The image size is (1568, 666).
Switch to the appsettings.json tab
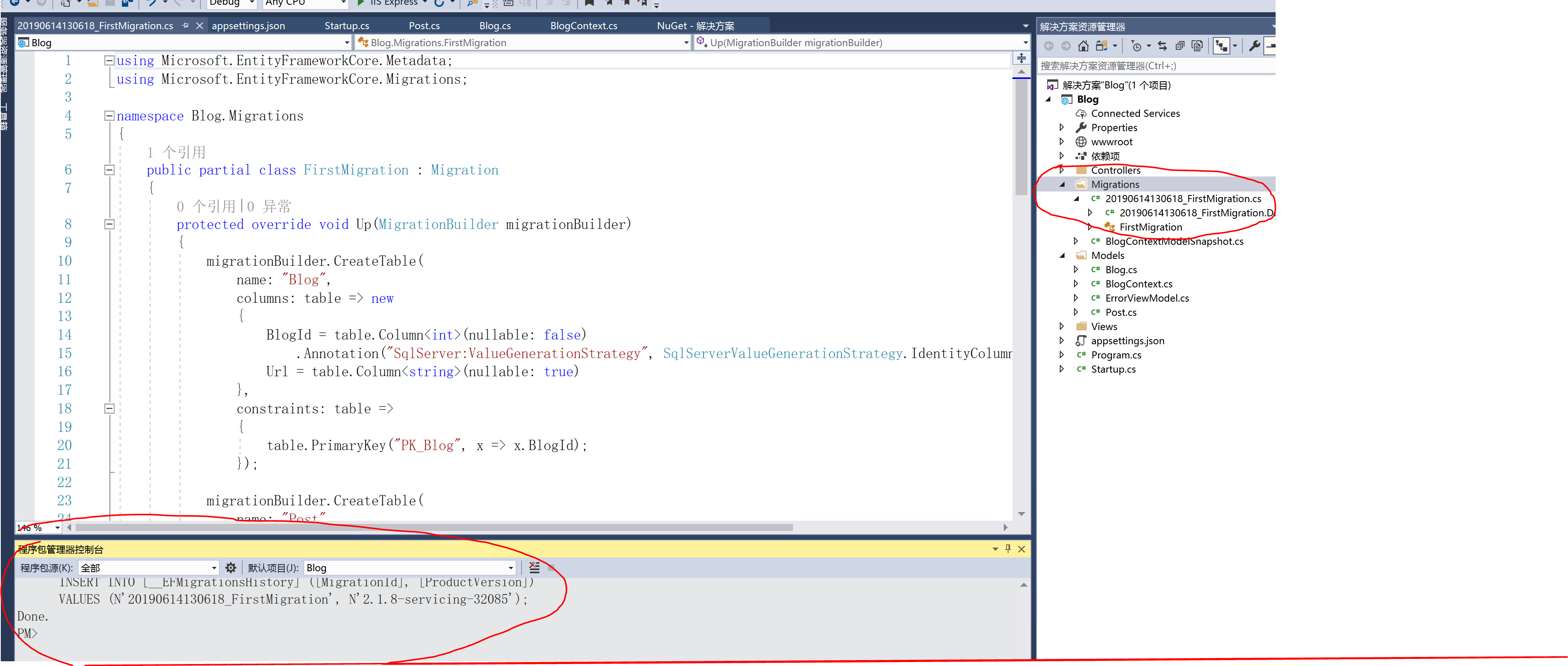(248, 26)
